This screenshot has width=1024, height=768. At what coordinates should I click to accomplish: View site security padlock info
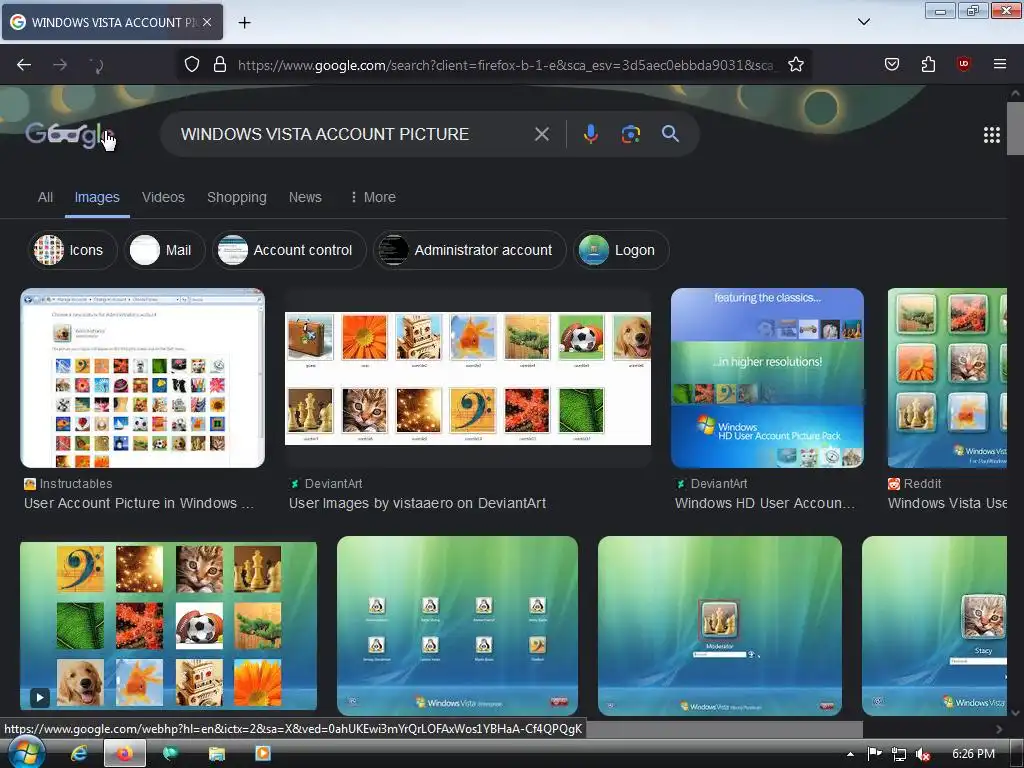[220, 64]
